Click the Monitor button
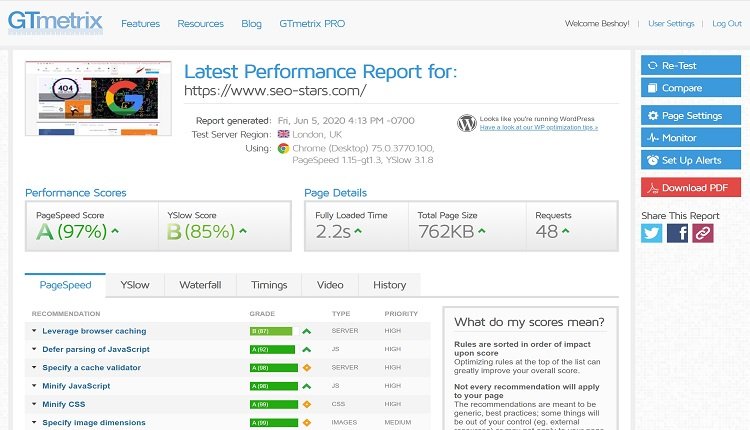750x430 pixels. point(690,138)
